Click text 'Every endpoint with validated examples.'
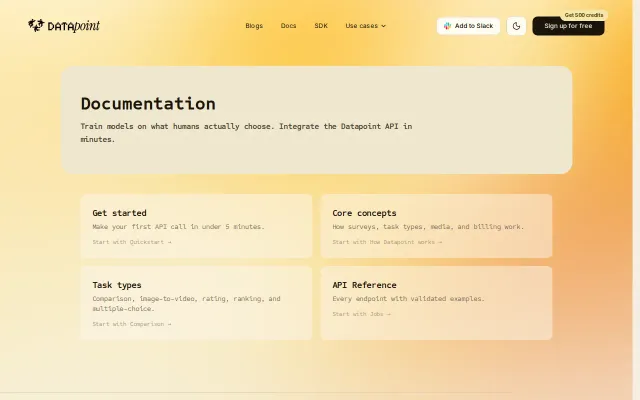 pyautogui.click(x=408, y=299)
